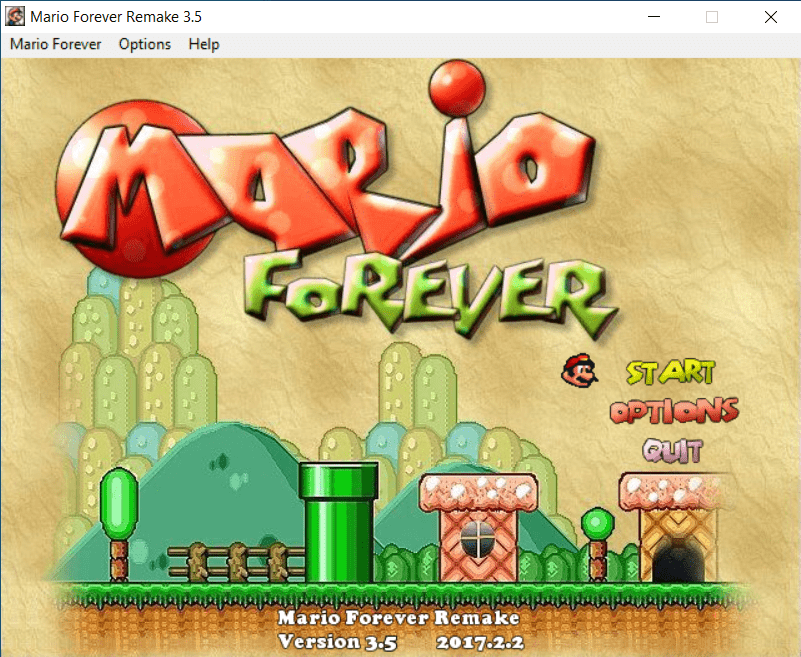Click the 'Mario Forever Remake' footer text
The width and height of the screenshot is (801, 657).
[x=398, y=618]
